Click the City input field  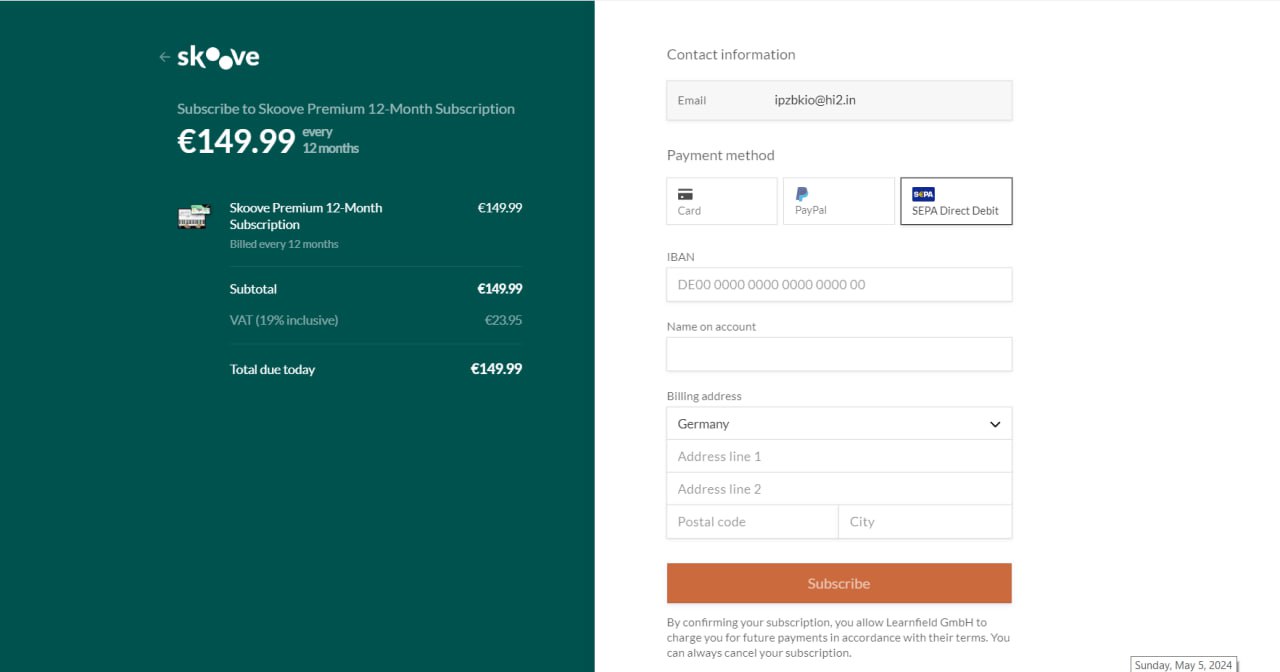click(x=924, y=522)
